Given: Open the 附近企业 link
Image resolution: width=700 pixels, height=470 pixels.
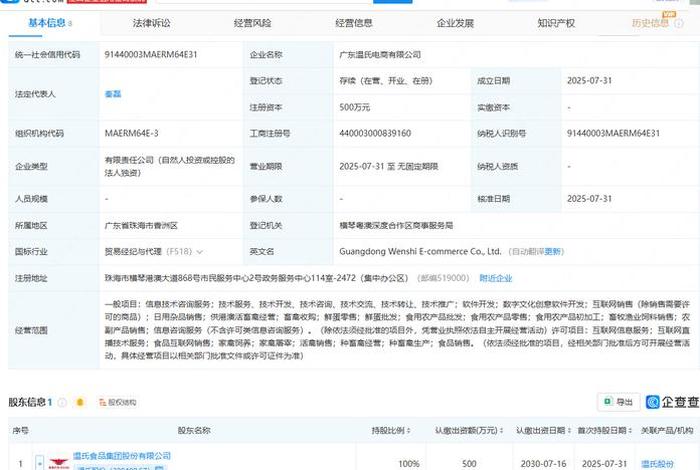Looking at the screenshot, I should tap(496, 278).
